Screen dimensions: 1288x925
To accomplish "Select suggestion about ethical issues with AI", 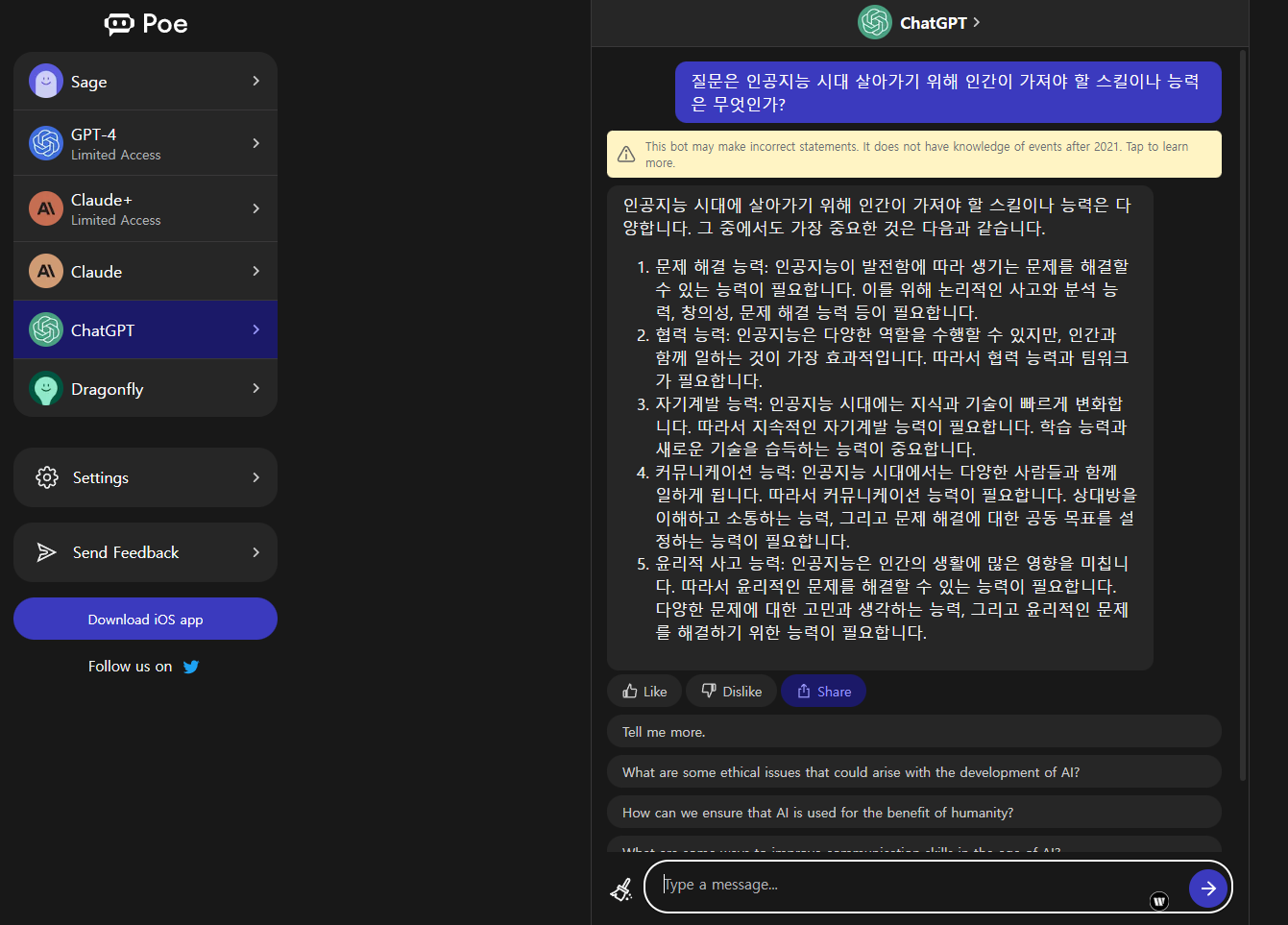I will tap(914, 772).
